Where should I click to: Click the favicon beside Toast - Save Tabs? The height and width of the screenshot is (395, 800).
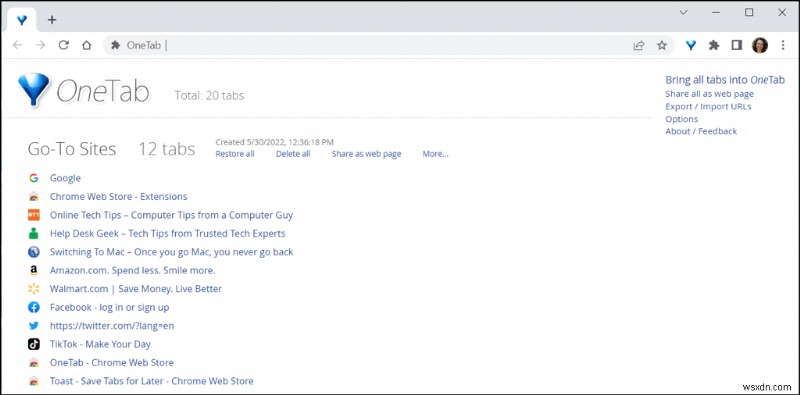click(x=34, y=381)
